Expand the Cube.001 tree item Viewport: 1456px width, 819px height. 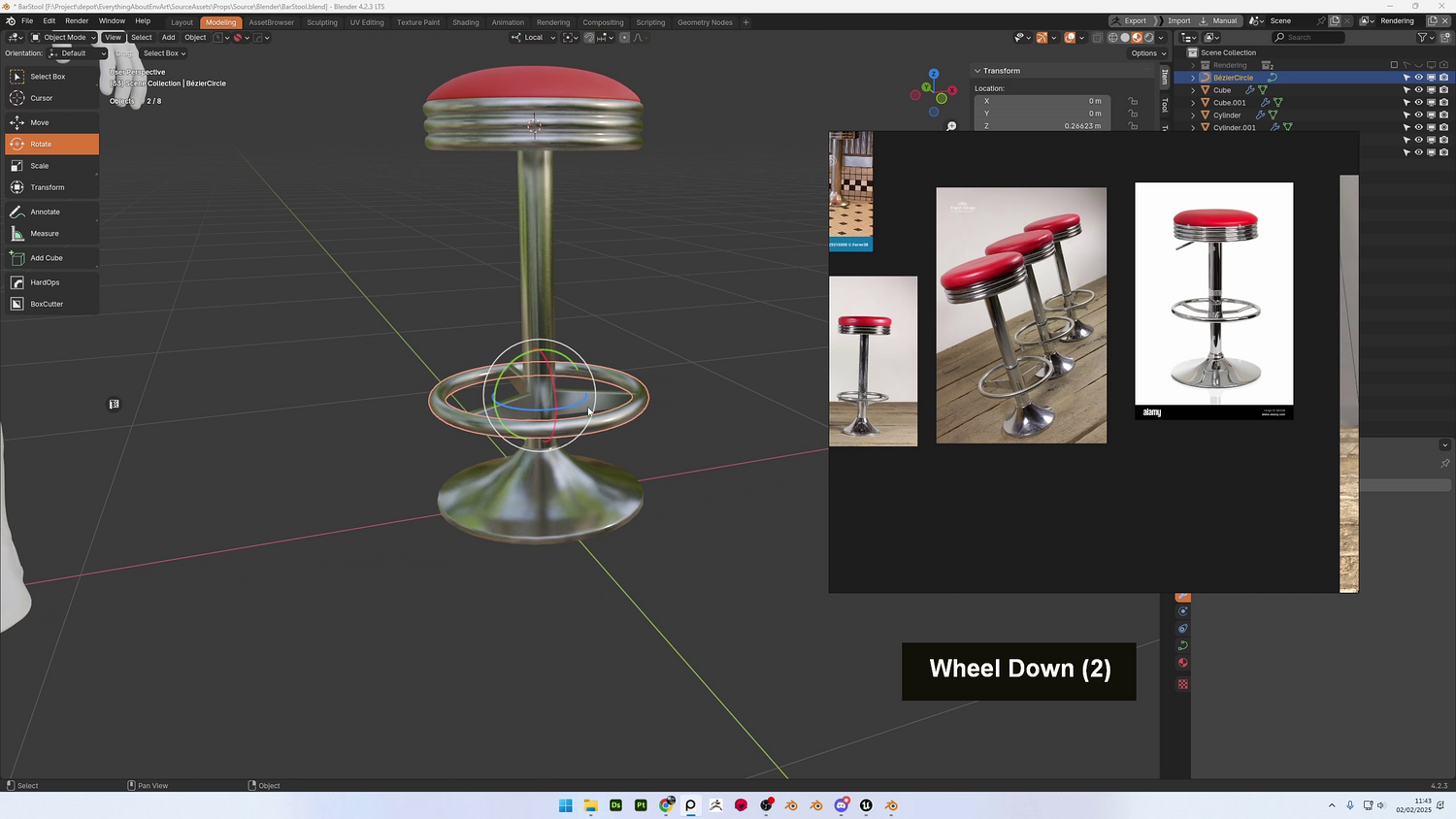click(x=1193, y=103)
